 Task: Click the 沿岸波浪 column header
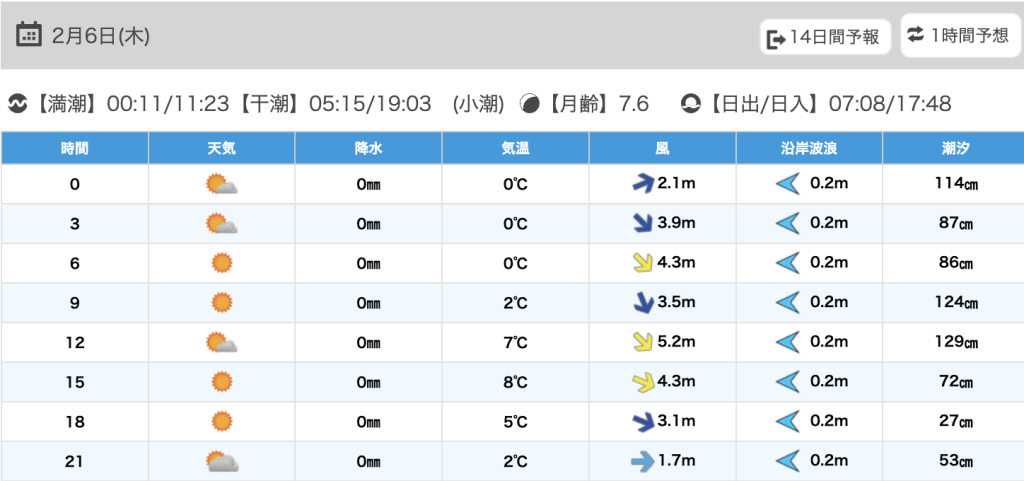(809, 148)
